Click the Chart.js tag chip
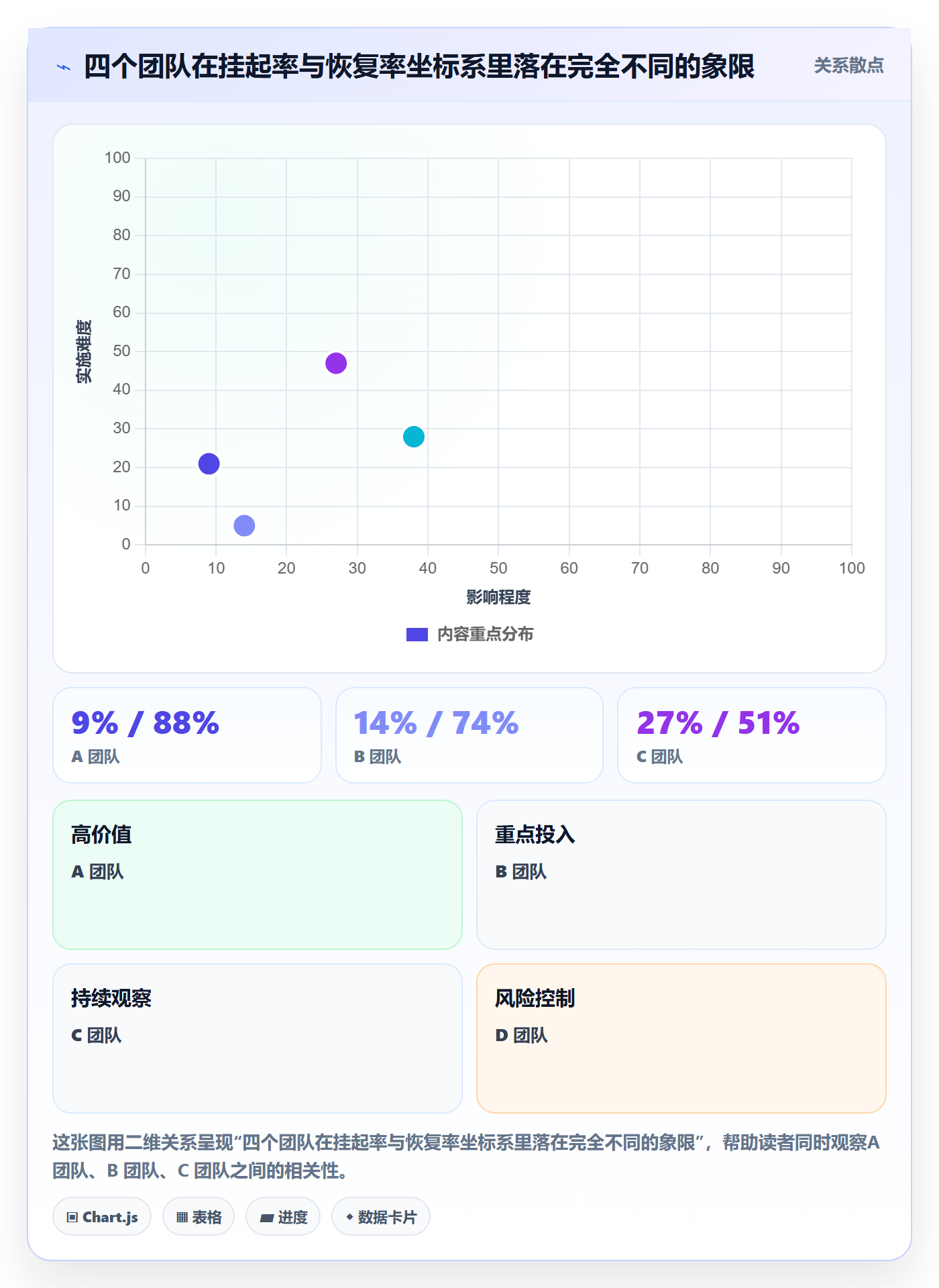 coord(102,1216)
